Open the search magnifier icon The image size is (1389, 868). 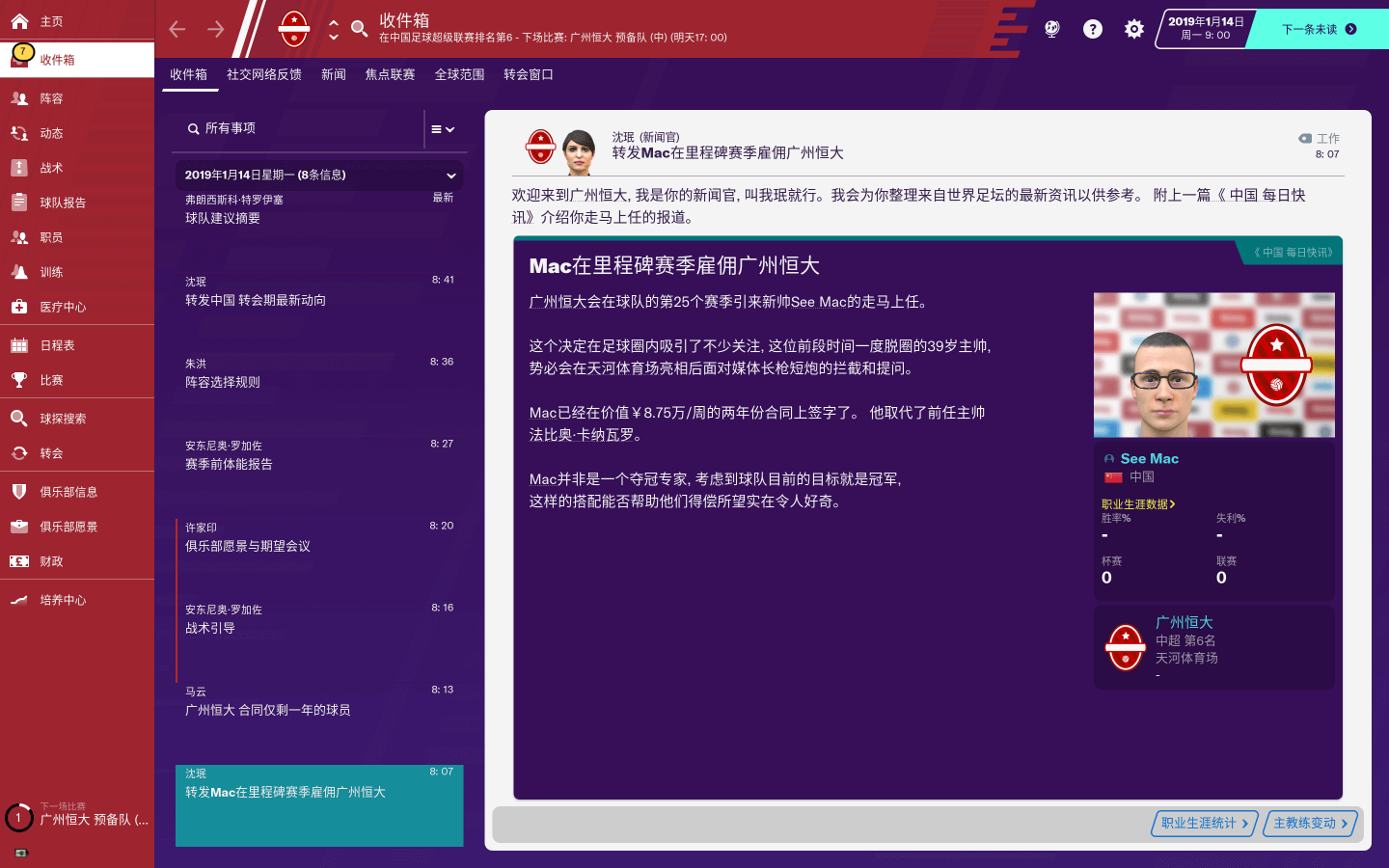click(x=359, y=29)
